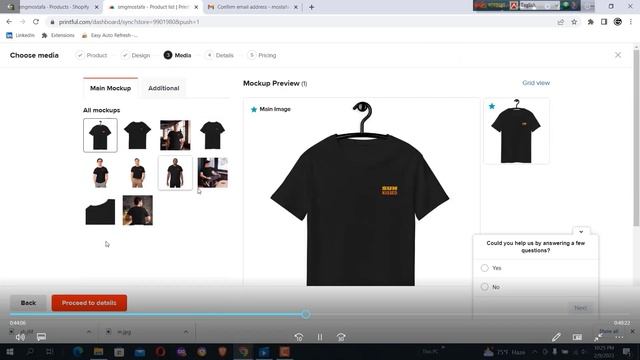Screen dimensions: 640x360
Task: Open the video edit pencil tool
Action: click(x=556, y=337)
